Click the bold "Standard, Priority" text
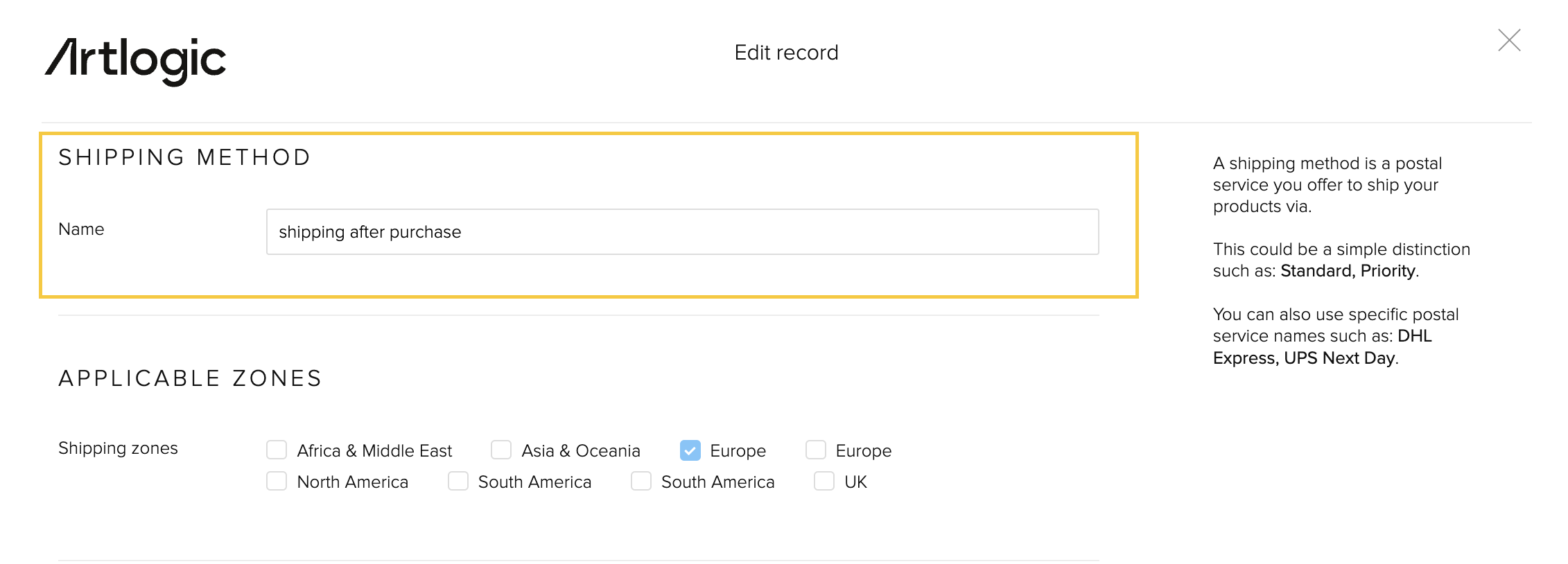This screenshot has height=564, width=1568. click(x=1348, y=271)
